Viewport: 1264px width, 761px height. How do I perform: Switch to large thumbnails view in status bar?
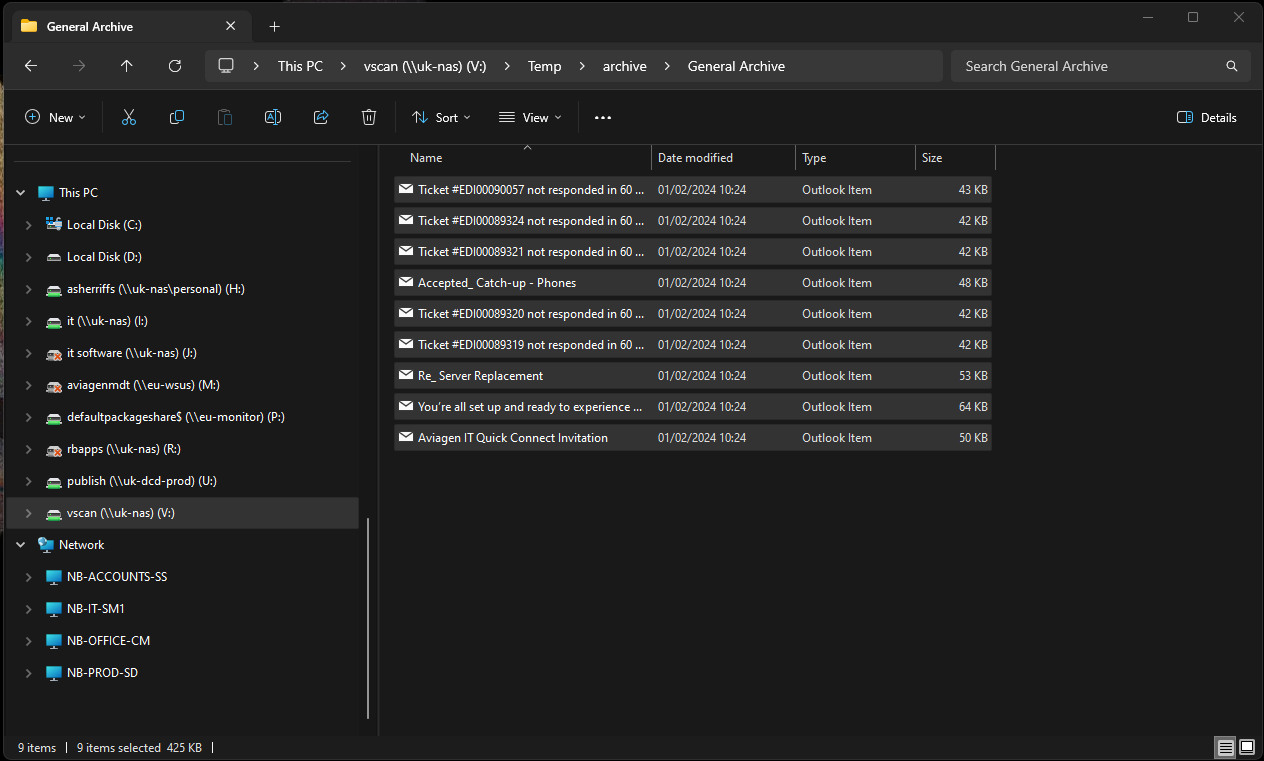click(1247, 747)
